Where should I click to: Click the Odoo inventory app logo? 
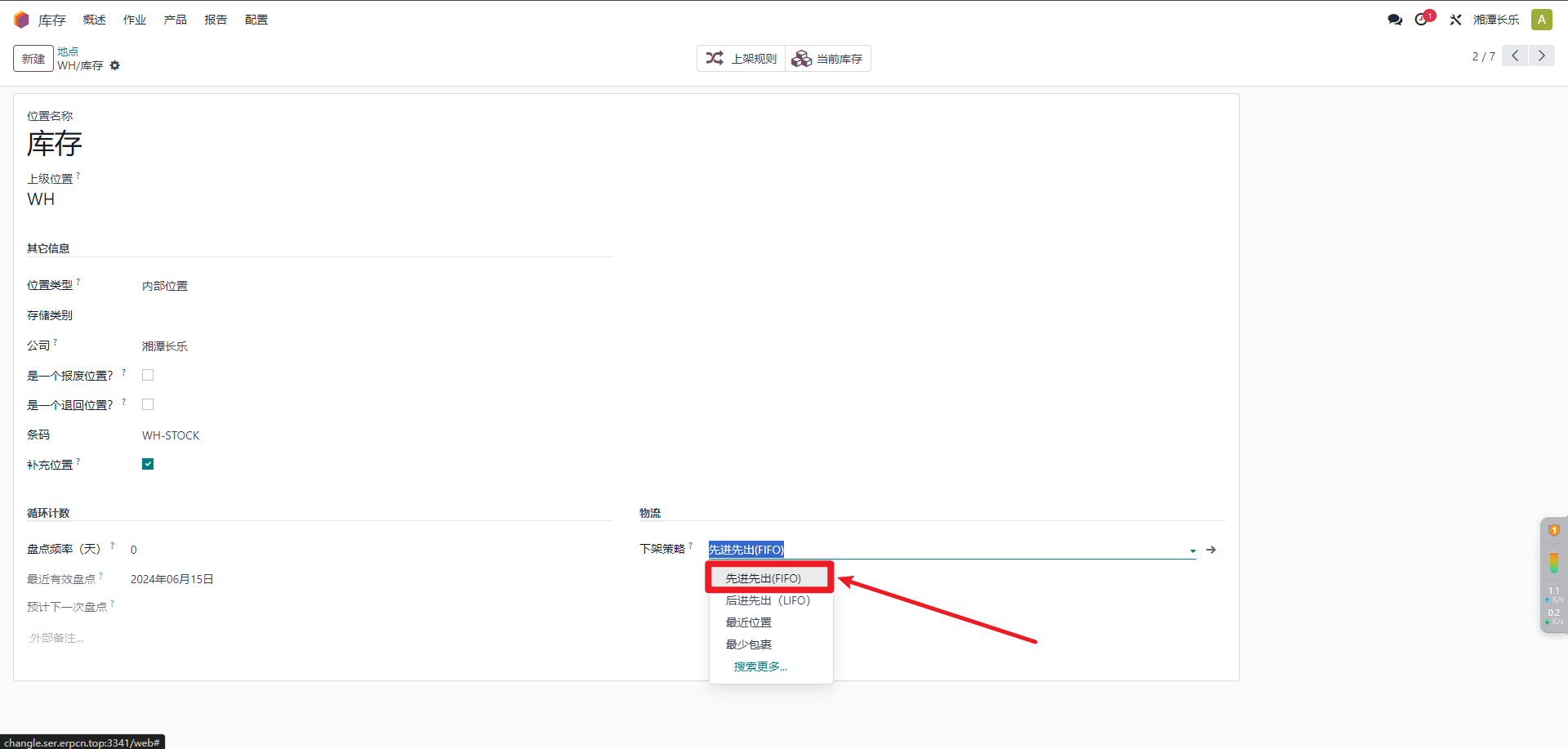21,20
